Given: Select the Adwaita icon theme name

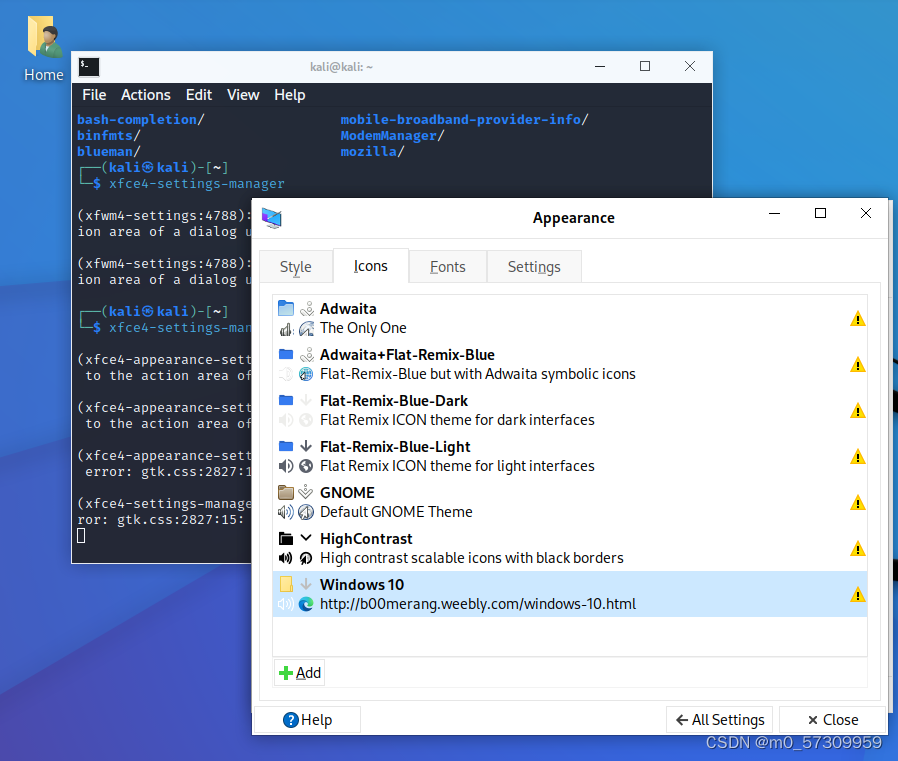Looking at the screenshot, I should pyautogui.click(x=348, y=309).
